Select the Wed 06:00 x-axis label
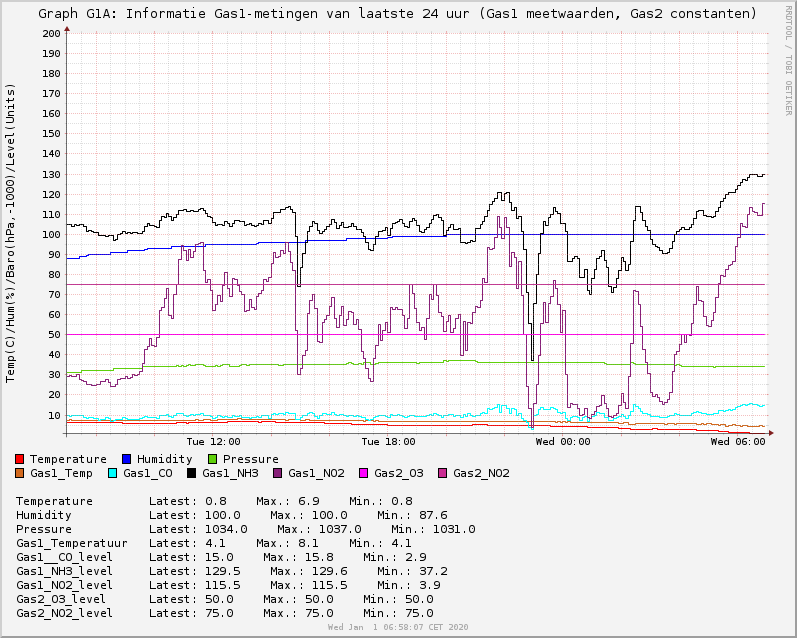797x638 pixels. [x=738, y=441]
